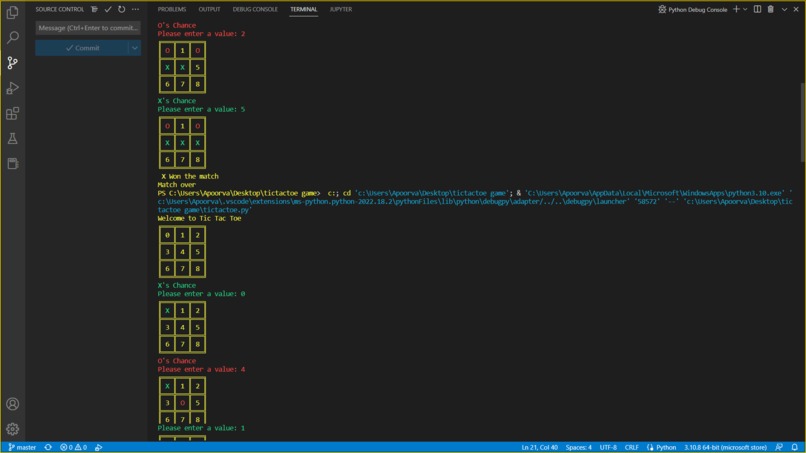
Task: Click CRLF end of line setting
Action: (x=631, y=447)
